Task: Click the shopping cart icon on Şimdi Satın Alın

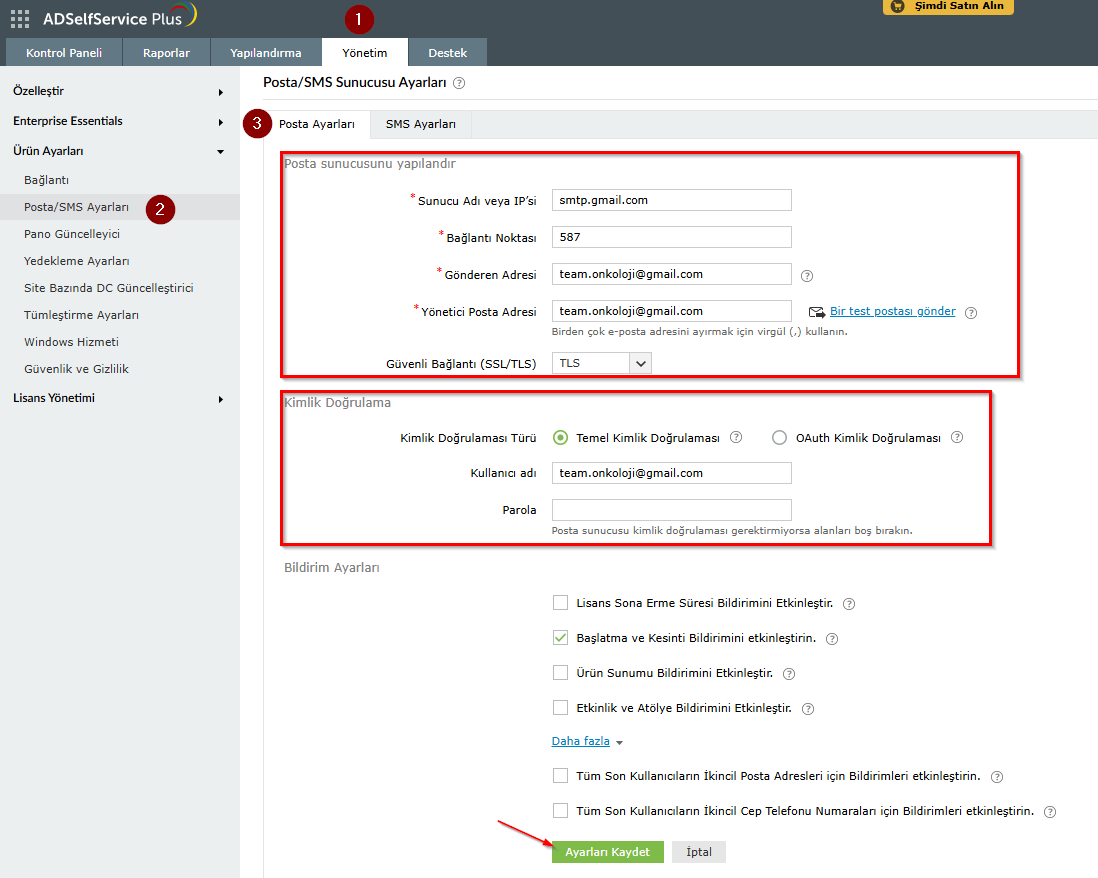Action: 898,6
